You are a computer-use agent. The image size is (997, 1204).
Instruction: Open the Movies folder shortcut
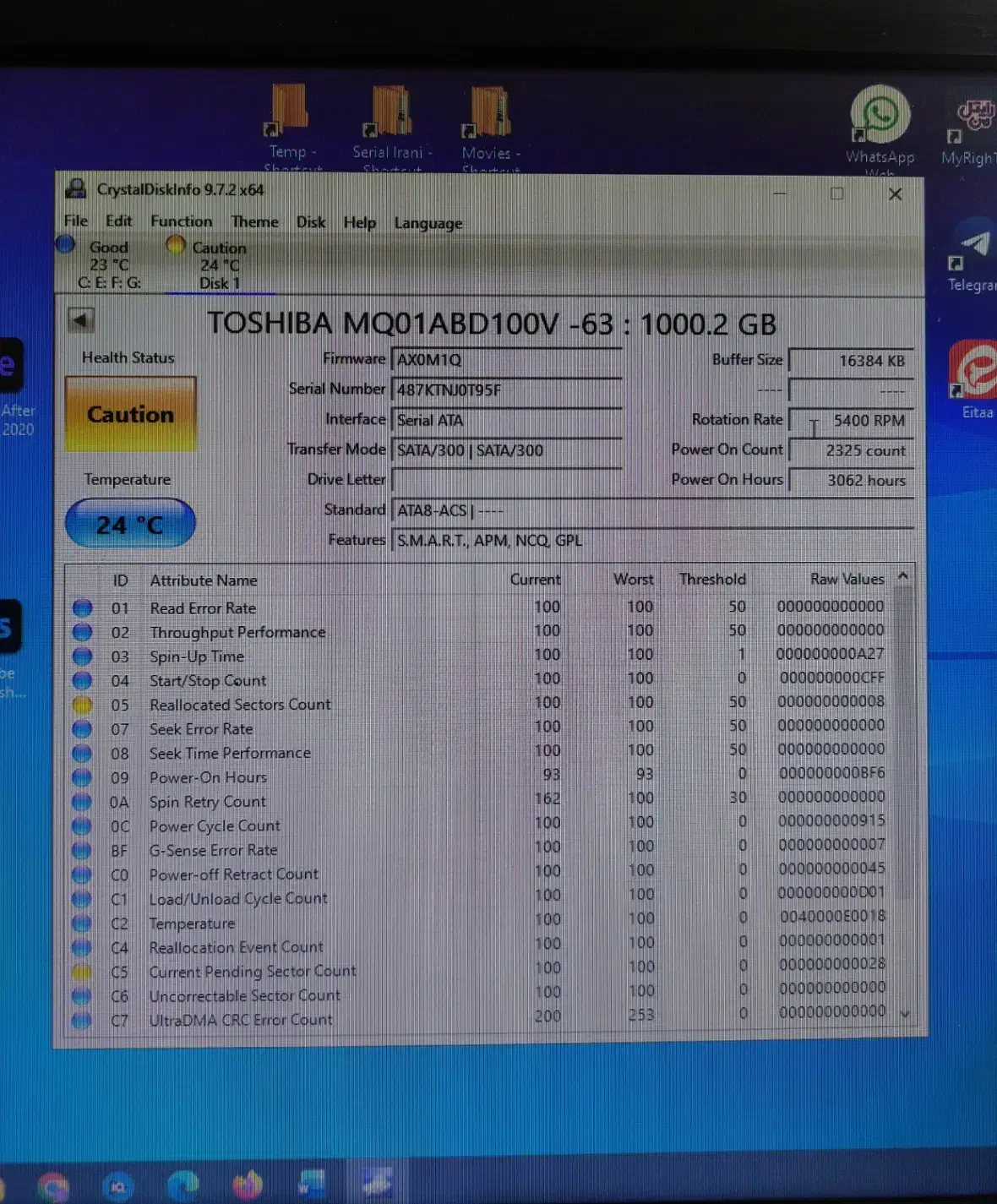point(490,114)
